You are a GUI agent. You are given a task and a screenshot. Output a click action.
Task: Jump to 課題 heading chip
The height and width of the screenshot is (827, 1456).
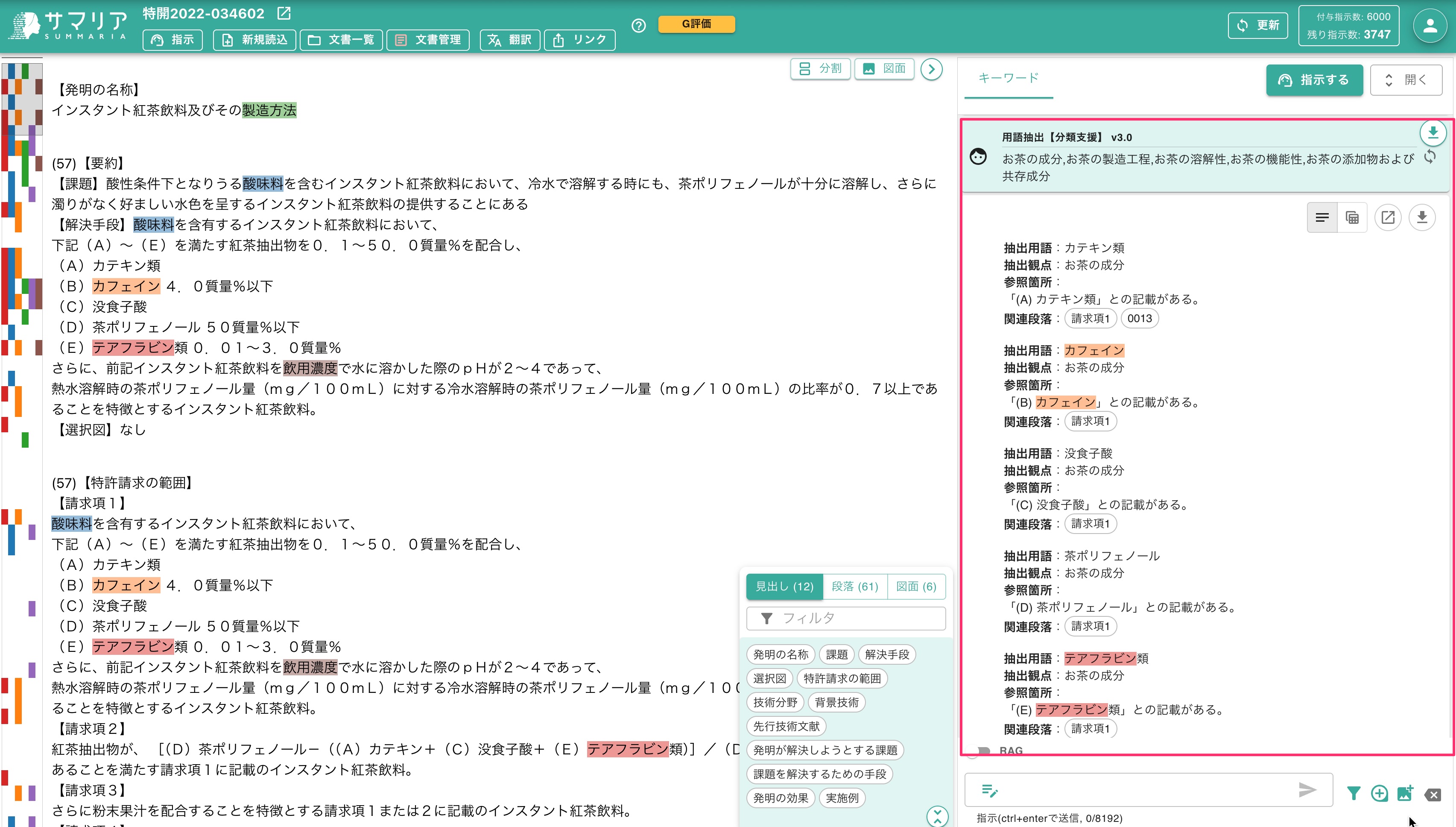[x=837, y=654]
